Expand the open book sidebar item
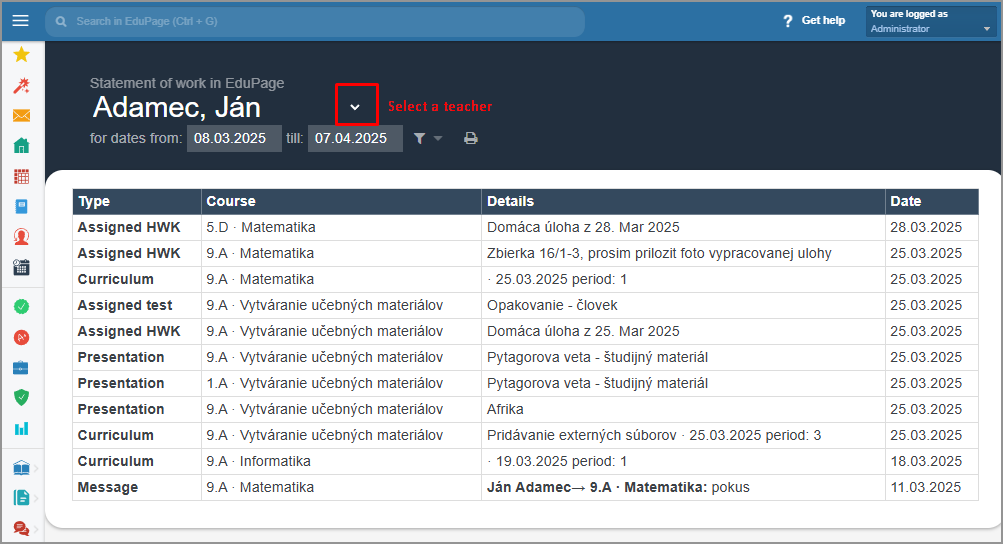Screen dimensions: 1003x544 pyautogui.click(x=21, y=468)
